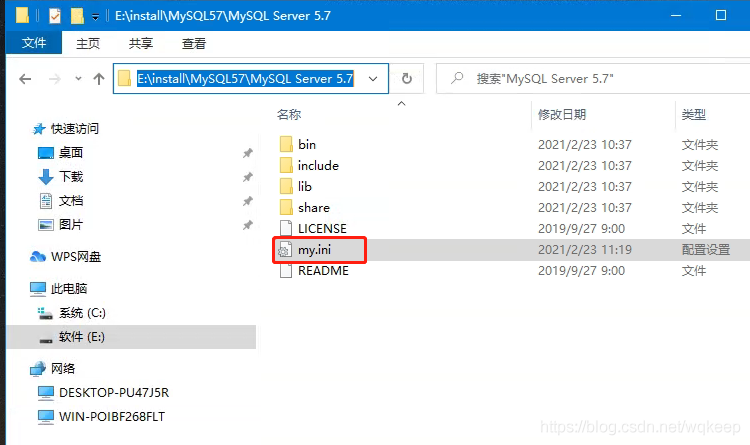
Task: Click the pin icon next to 下载
Action: coord(248,177)
